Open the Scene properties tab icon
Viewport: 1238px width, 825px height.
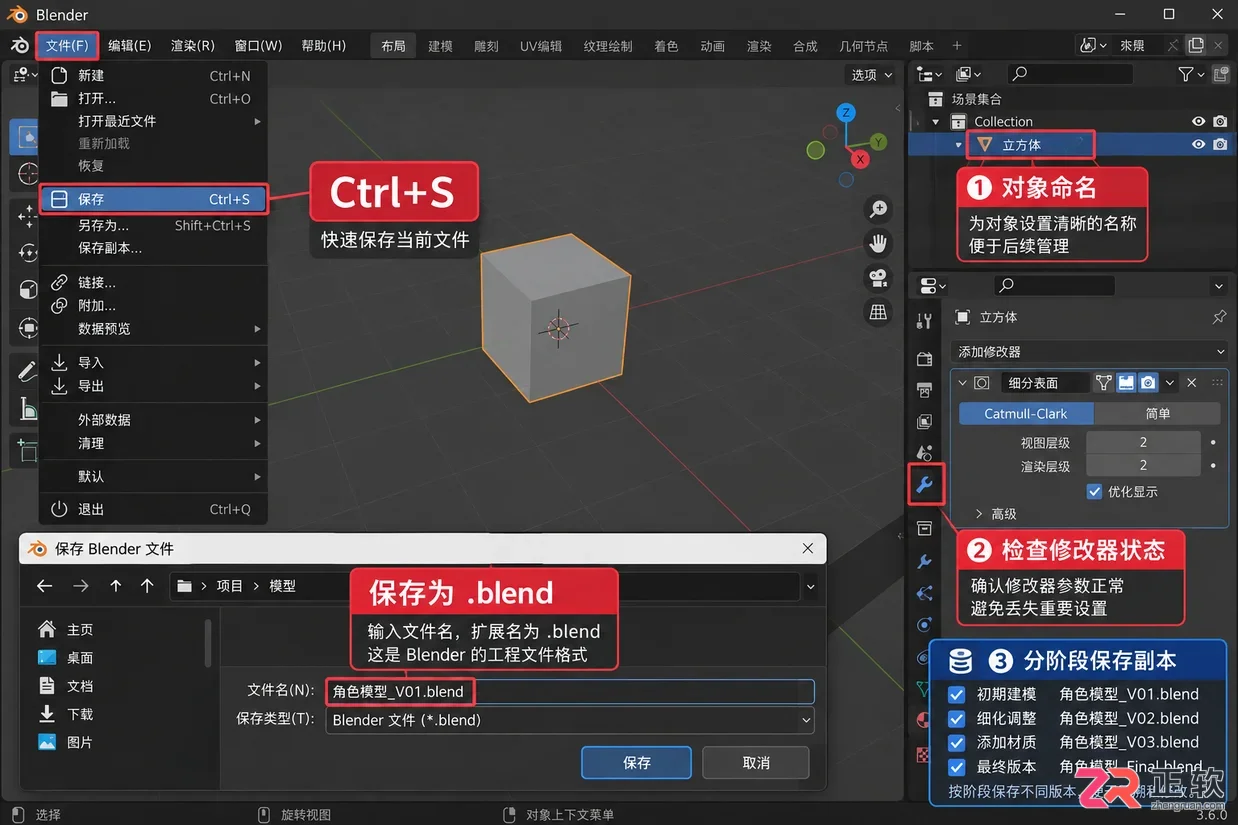(924, 453)
